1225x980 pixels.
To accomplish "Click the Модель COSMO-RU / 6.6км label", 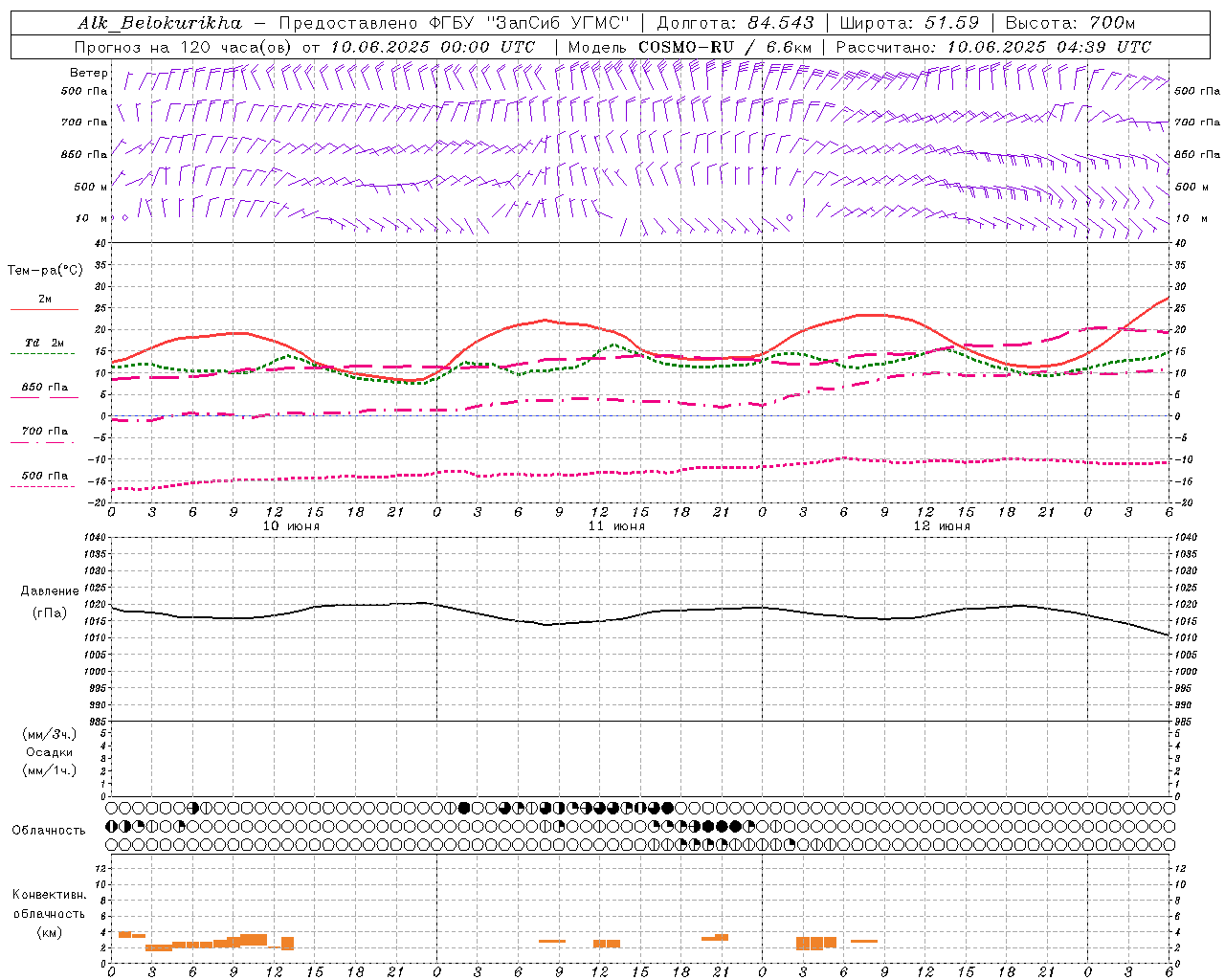I will [690, 47].
